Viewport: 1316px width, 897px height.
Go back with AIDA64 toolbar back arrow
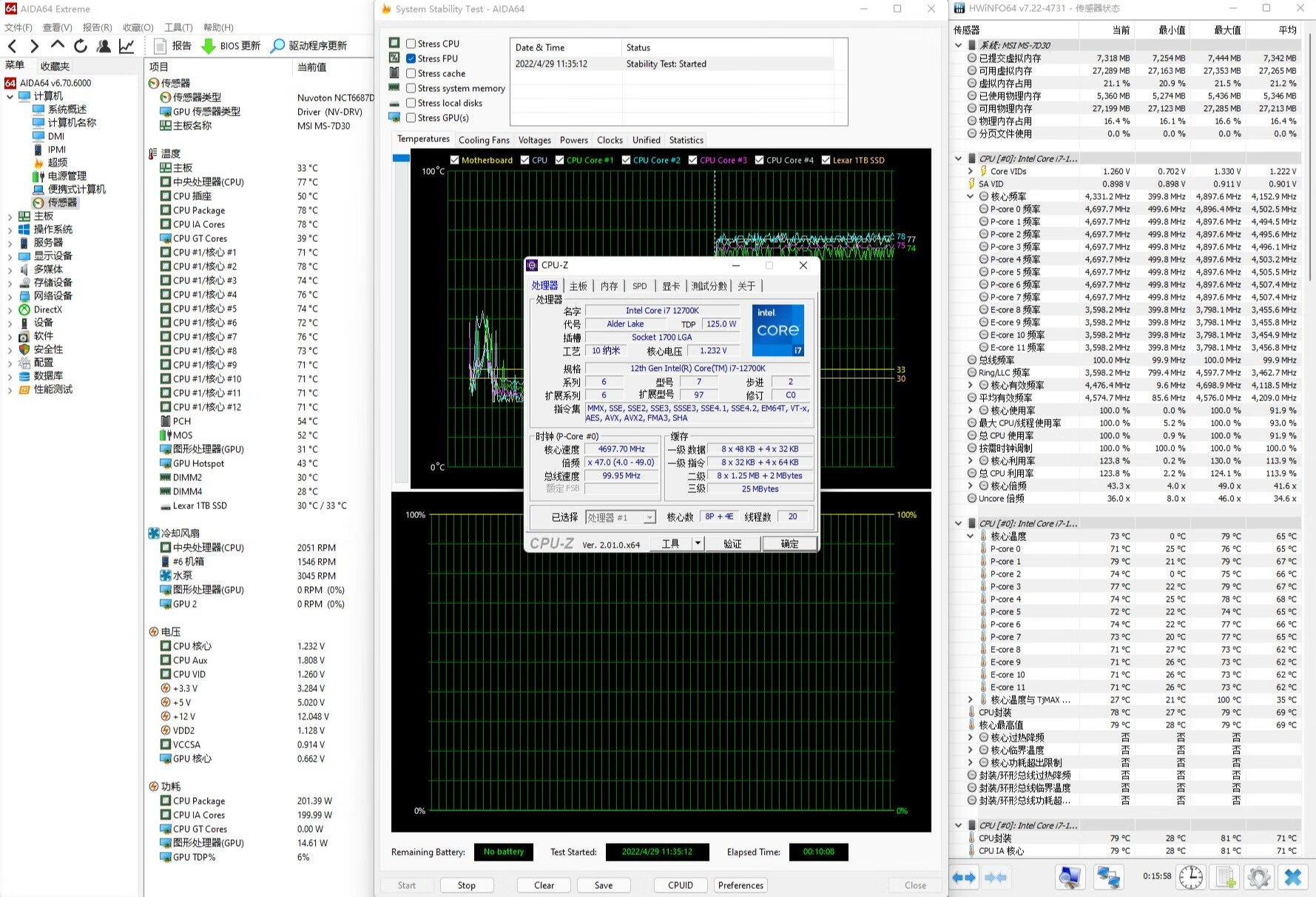pos(12,46)
